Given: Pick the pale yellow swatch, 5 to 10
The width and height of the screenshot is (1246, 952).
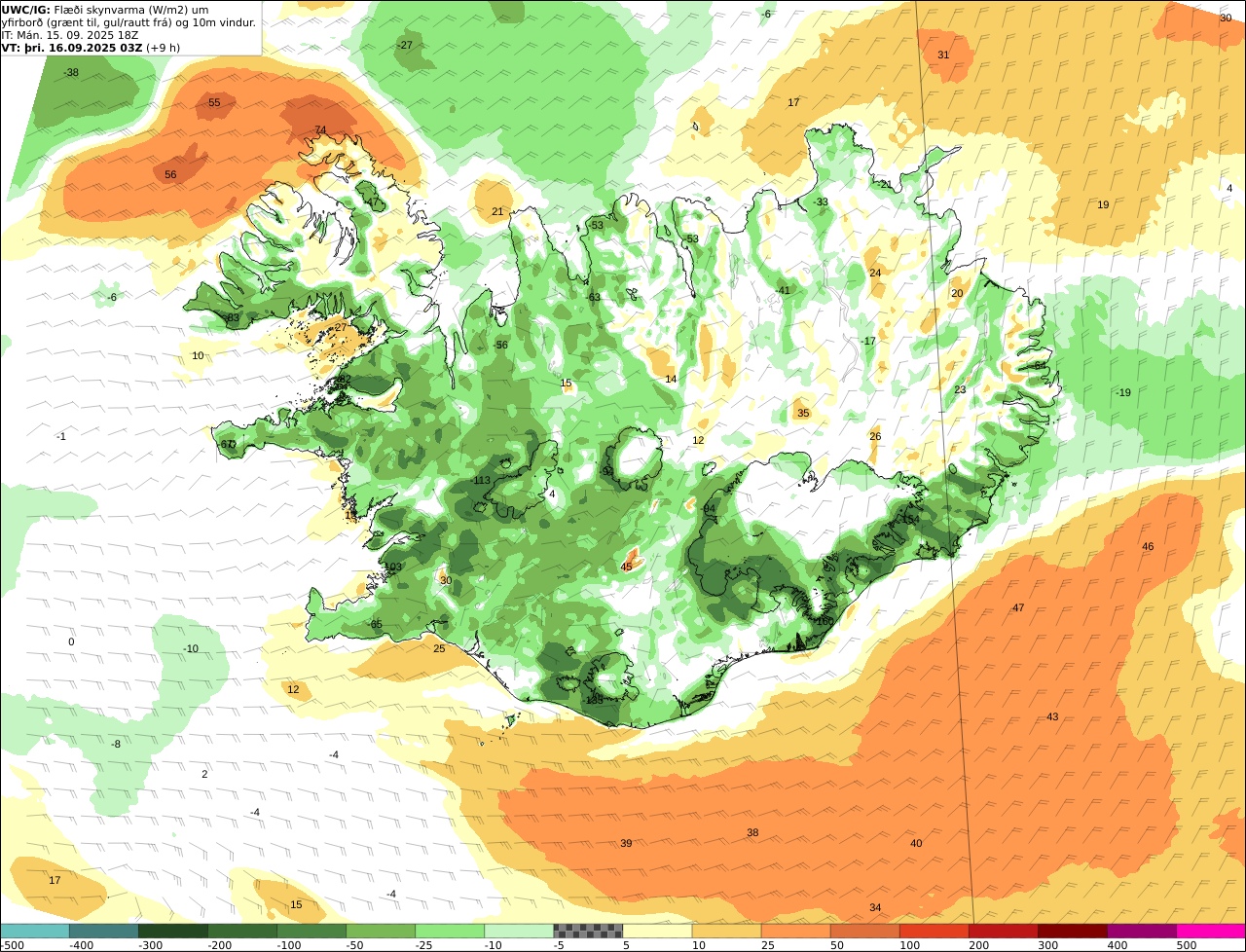Looking at the screenshot, I should pyautogui.click(x=657, y=931).
